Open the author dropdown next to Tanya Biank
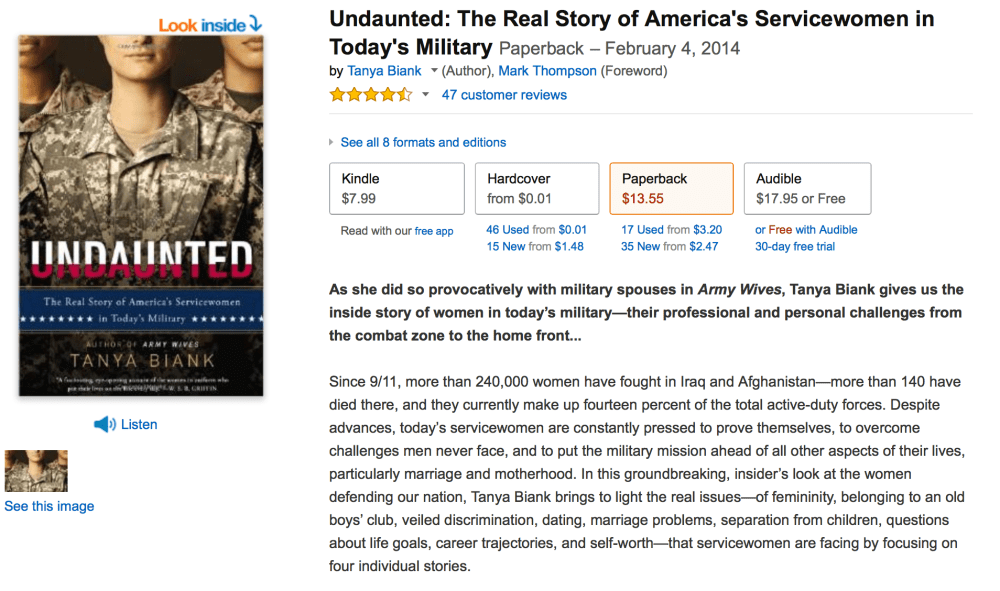This screenshot has width=1000, height=591. click(434, 71)
